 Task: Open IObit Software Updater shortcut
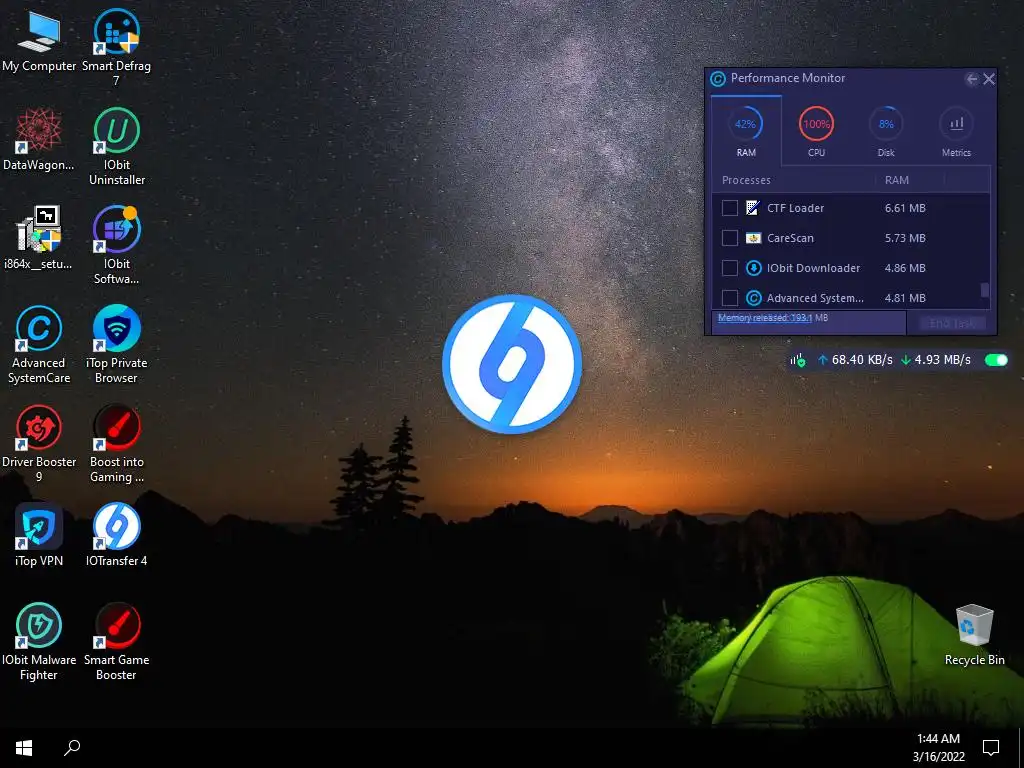click(x=116, y=245)
